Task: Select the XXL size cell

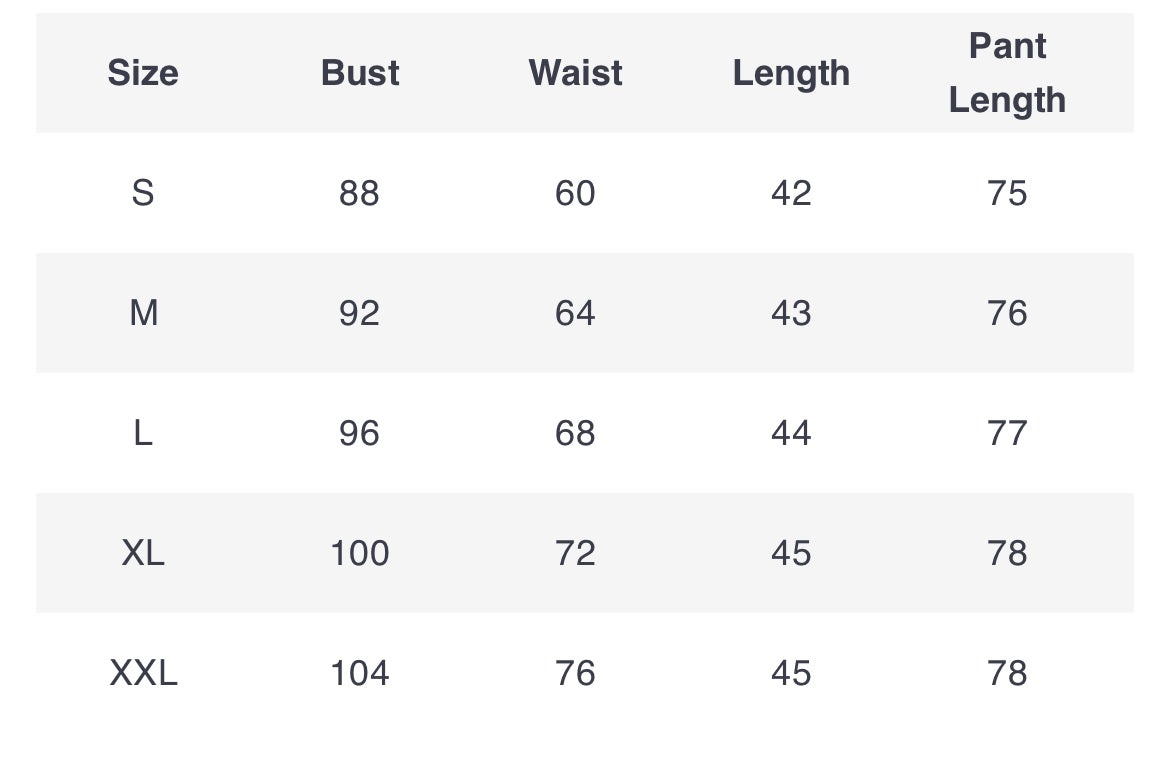Action: (143, 674)
